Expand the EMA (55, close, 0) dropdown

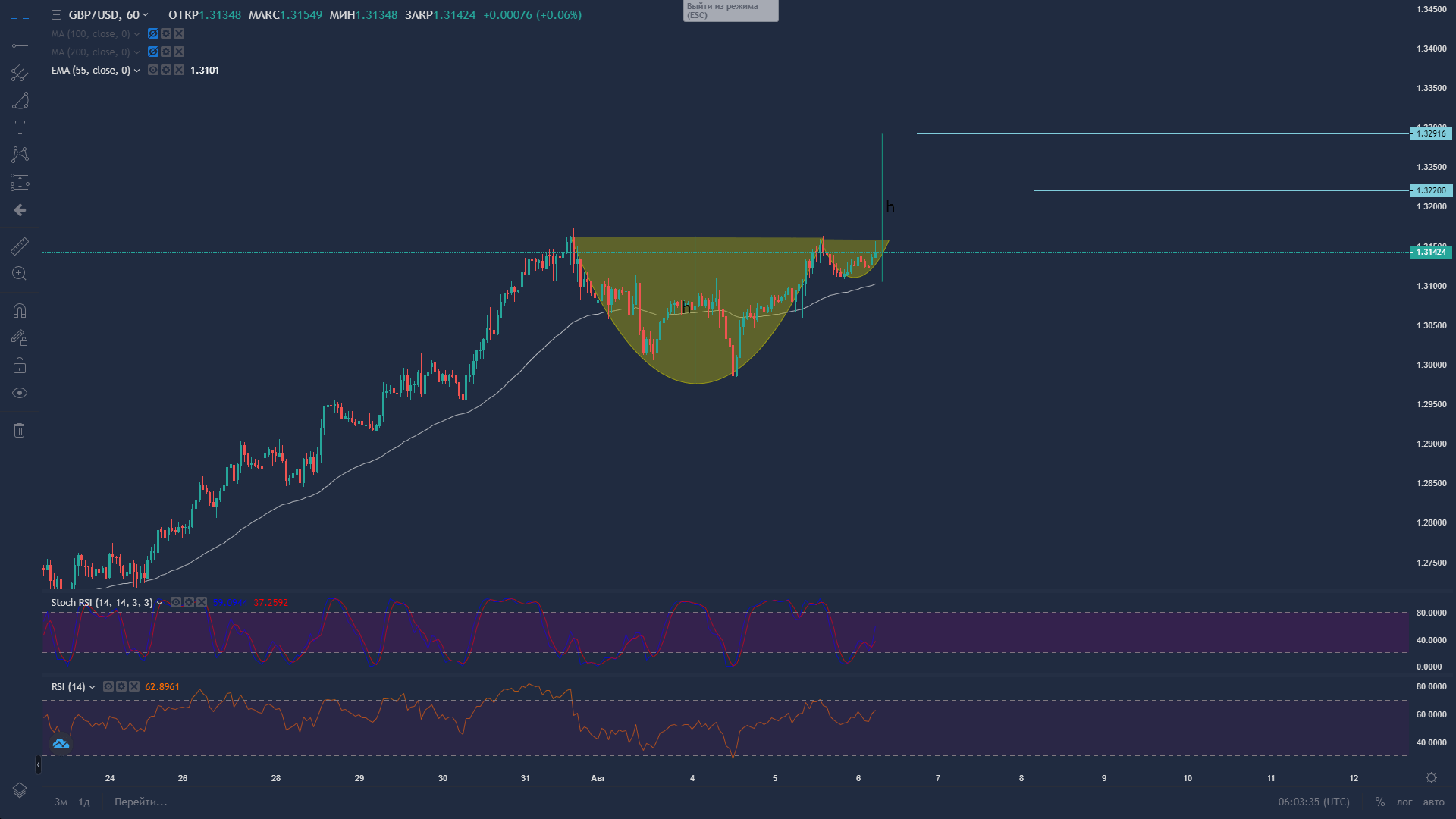coord(136,71)
